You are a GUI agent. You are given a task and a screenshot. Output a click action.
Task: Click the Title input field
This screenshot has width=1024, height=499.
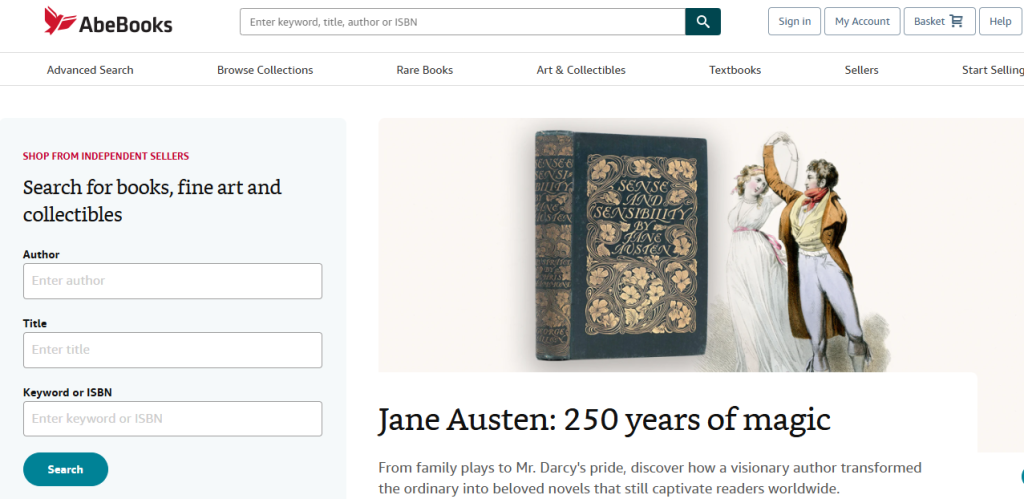point(172,350)
